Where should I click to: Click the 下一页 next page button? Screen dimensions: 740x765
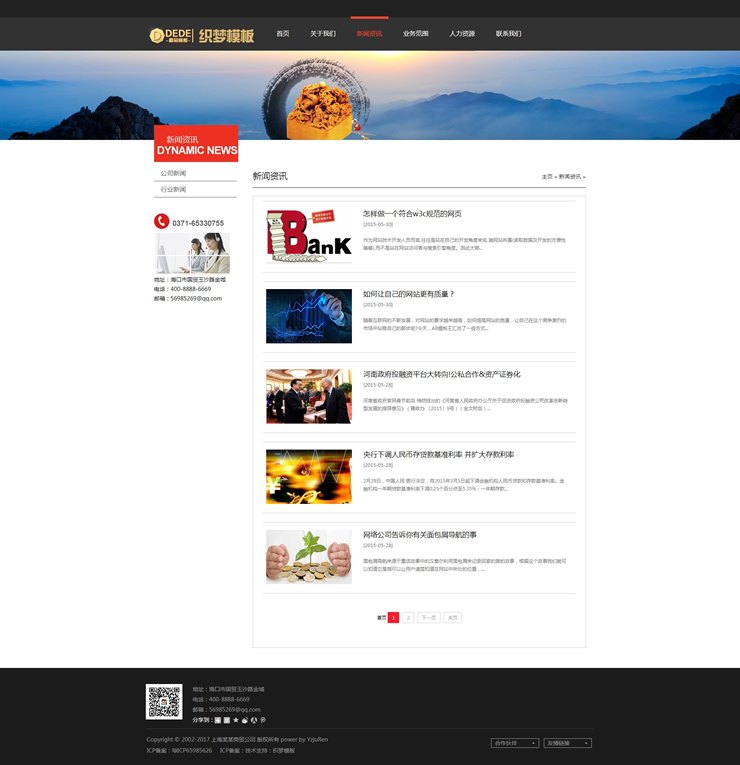(428, 618)
